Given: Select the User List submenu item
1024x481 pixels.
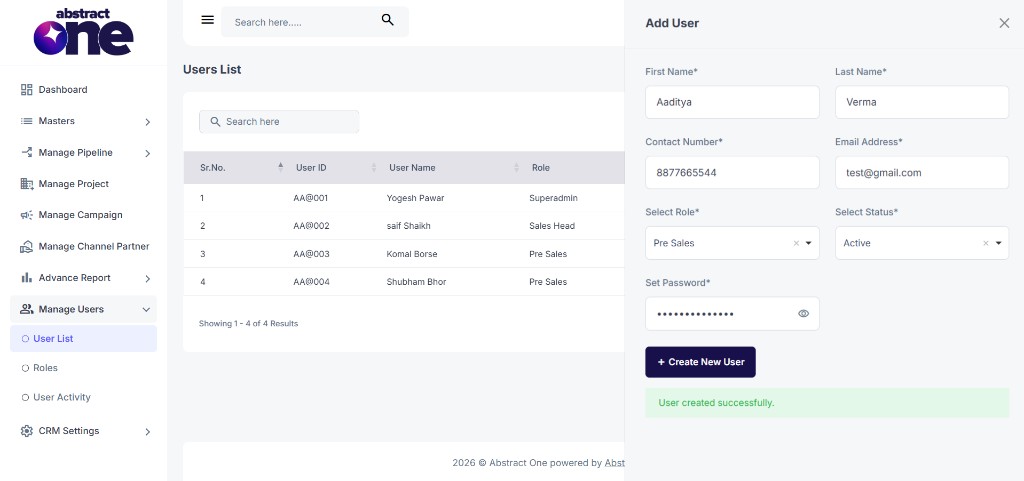Looking at the screenshot, I should coord(84,339).
